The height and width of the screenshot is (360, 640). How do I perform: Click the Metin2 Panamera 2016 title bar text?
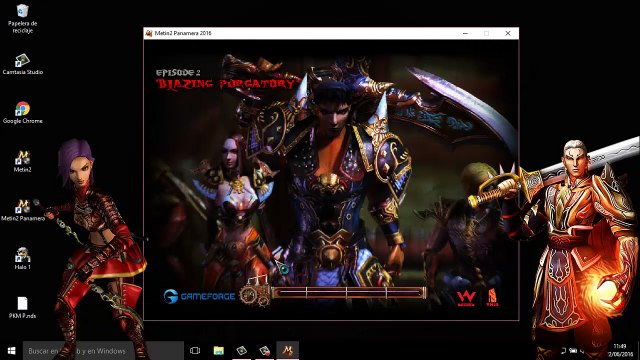(183, 33)
